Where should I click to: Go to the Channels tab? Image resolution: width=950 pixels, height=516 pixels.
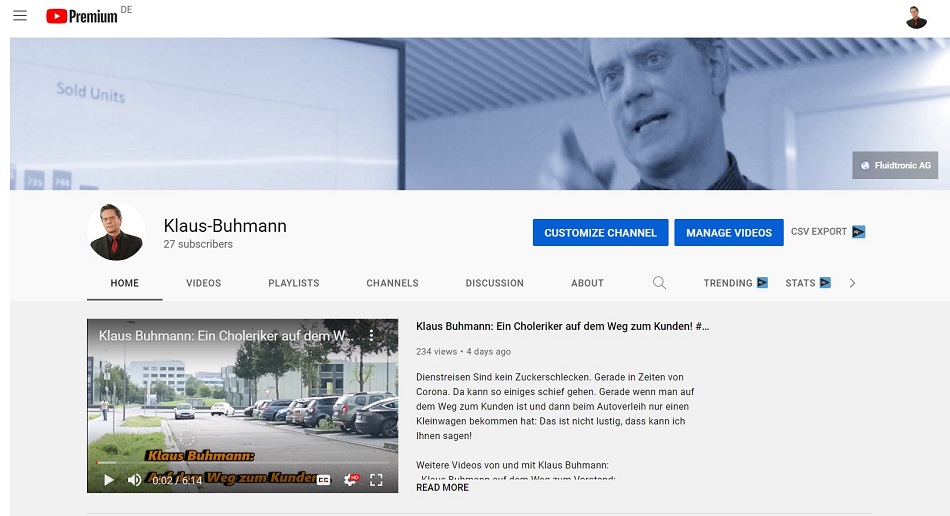(x=393, y=283)
